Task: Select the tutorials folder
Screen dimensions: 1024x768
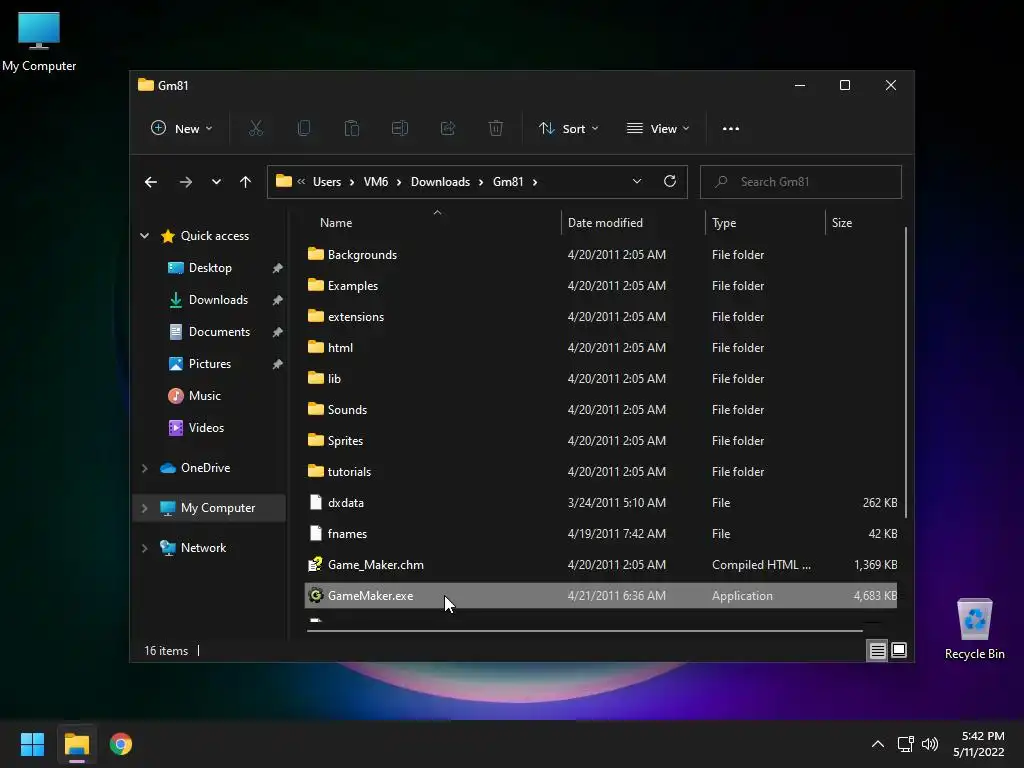Action: [601, 472]
